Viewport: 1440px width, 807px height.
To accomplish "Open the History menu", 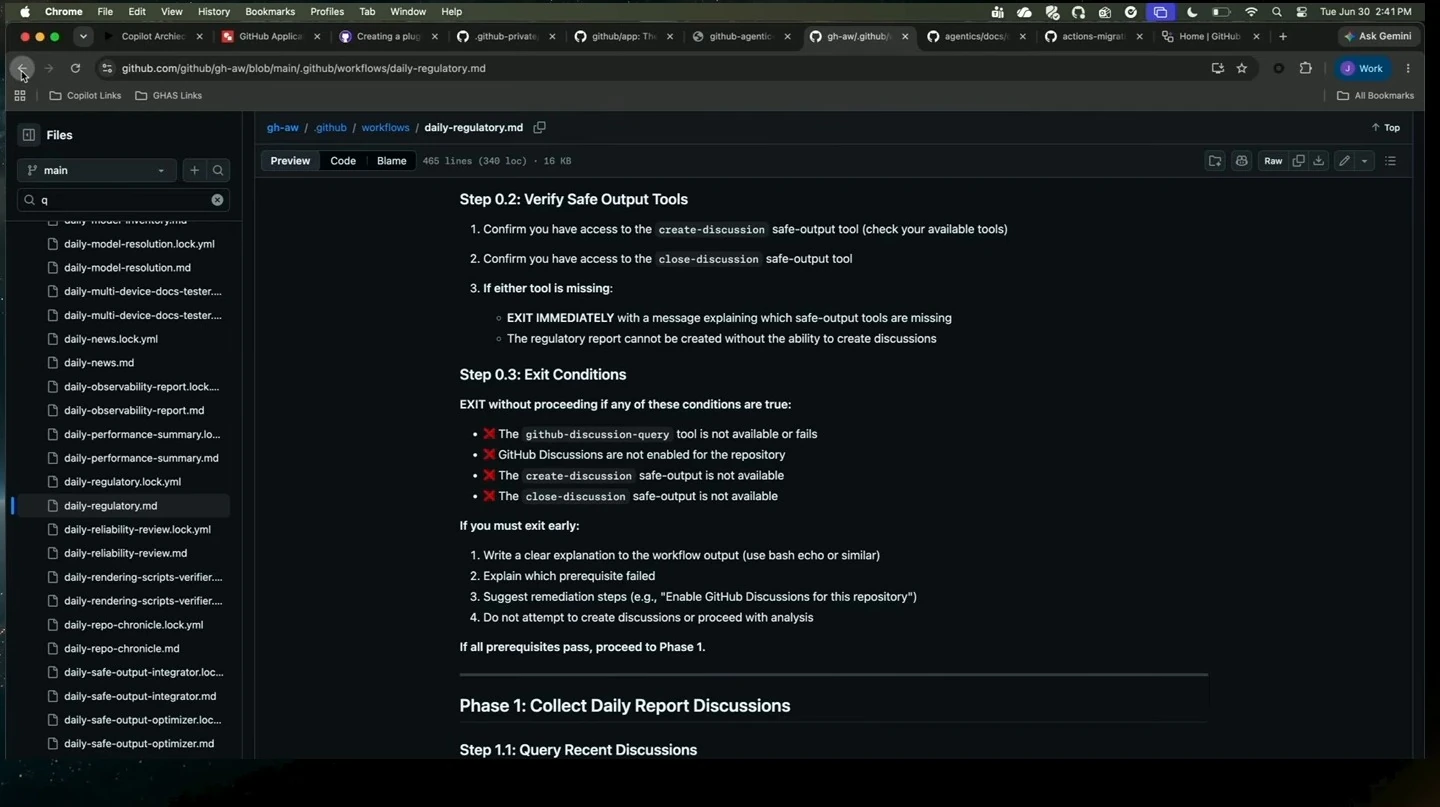I will pyautogui.click(x=214, y=12).
